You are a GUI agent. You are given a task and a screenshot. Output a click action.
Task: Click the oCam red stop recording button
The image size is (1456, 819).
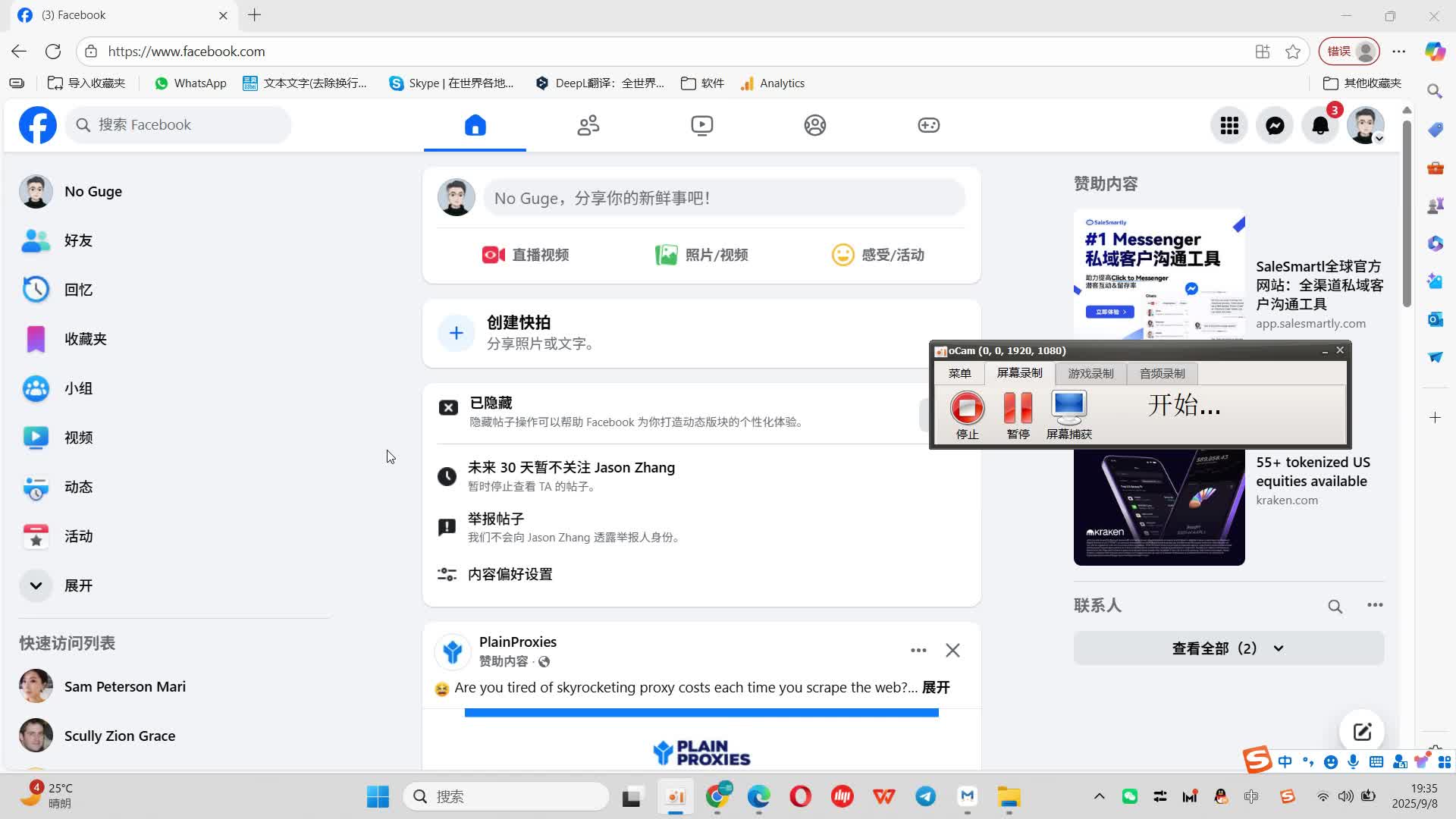967,409
